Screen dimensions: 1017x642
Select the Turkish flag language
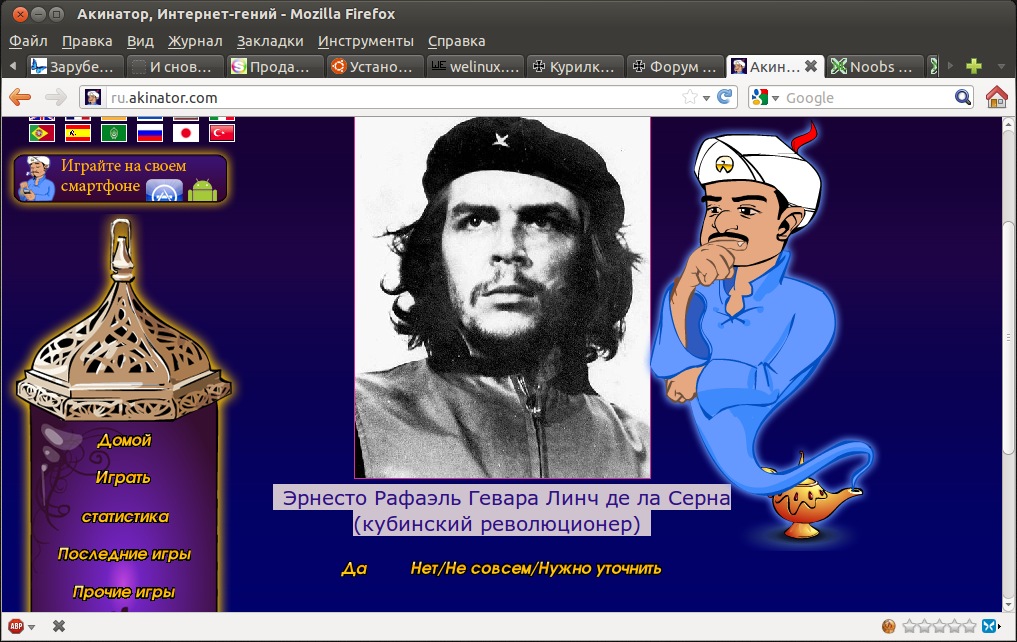(x=222, y=133)
